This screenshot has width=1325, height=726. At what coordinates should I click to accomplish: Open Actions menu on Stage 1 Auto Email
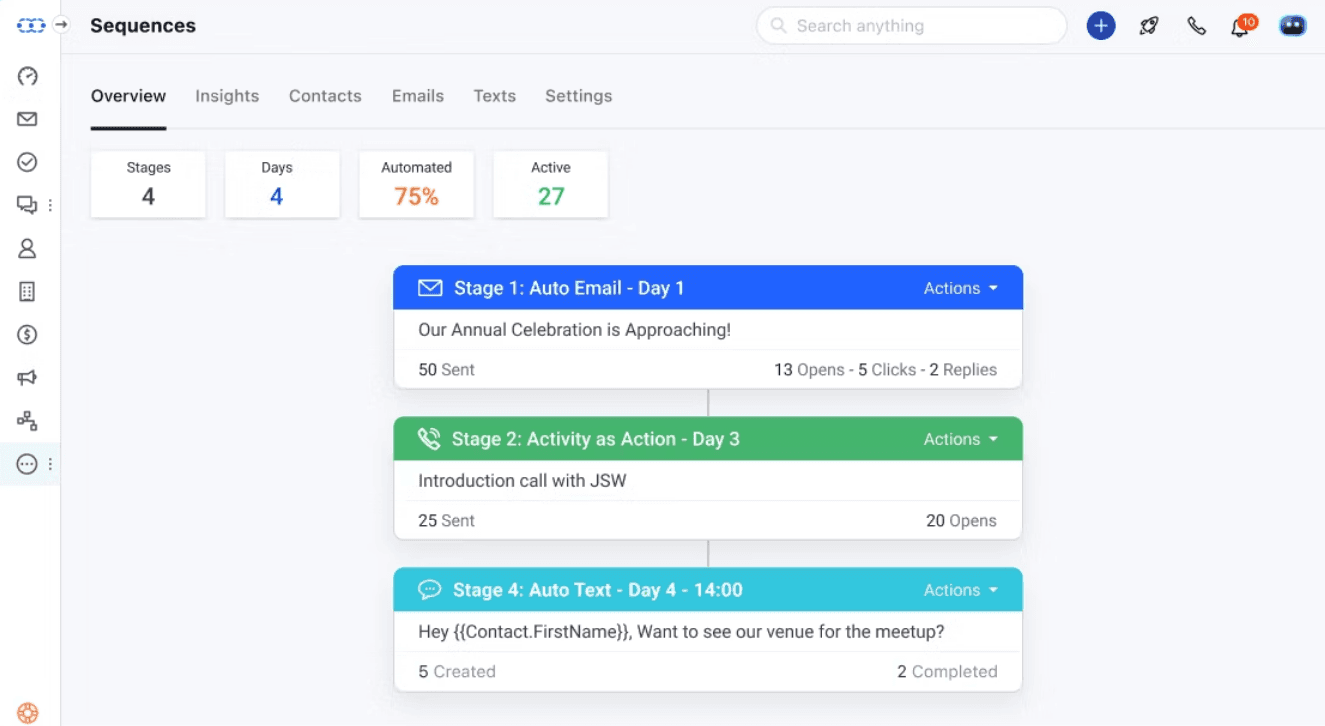coord(959,287)
